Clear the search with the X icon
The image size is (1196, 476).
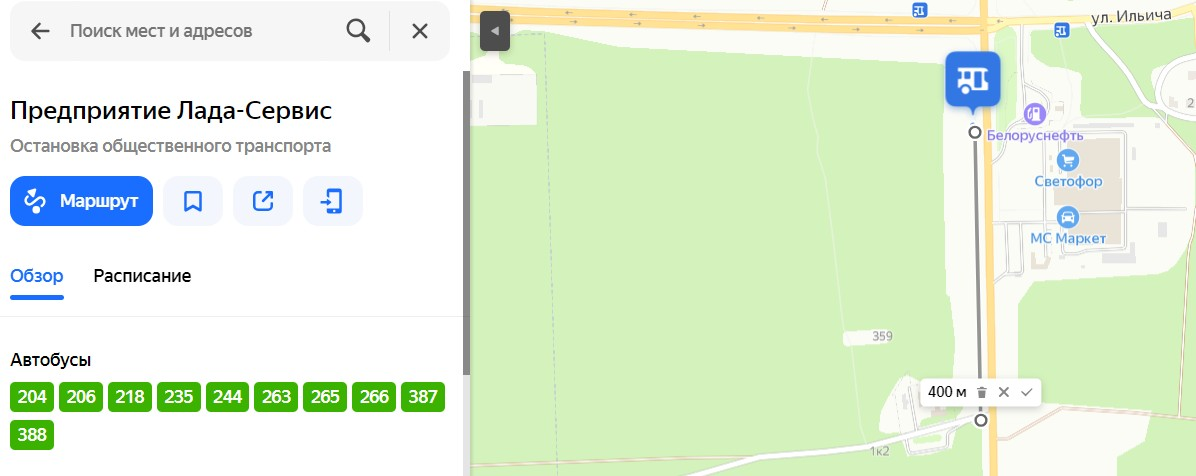tap(420, 31)
